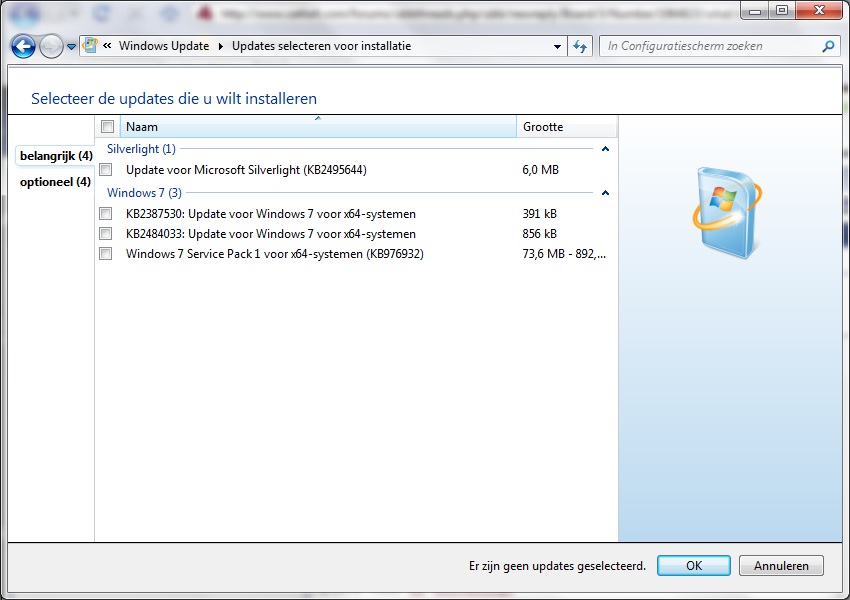This screenshot has width=850, height=600.
Task: Click the magnifier search icon
Action: [x=828, y=47]
